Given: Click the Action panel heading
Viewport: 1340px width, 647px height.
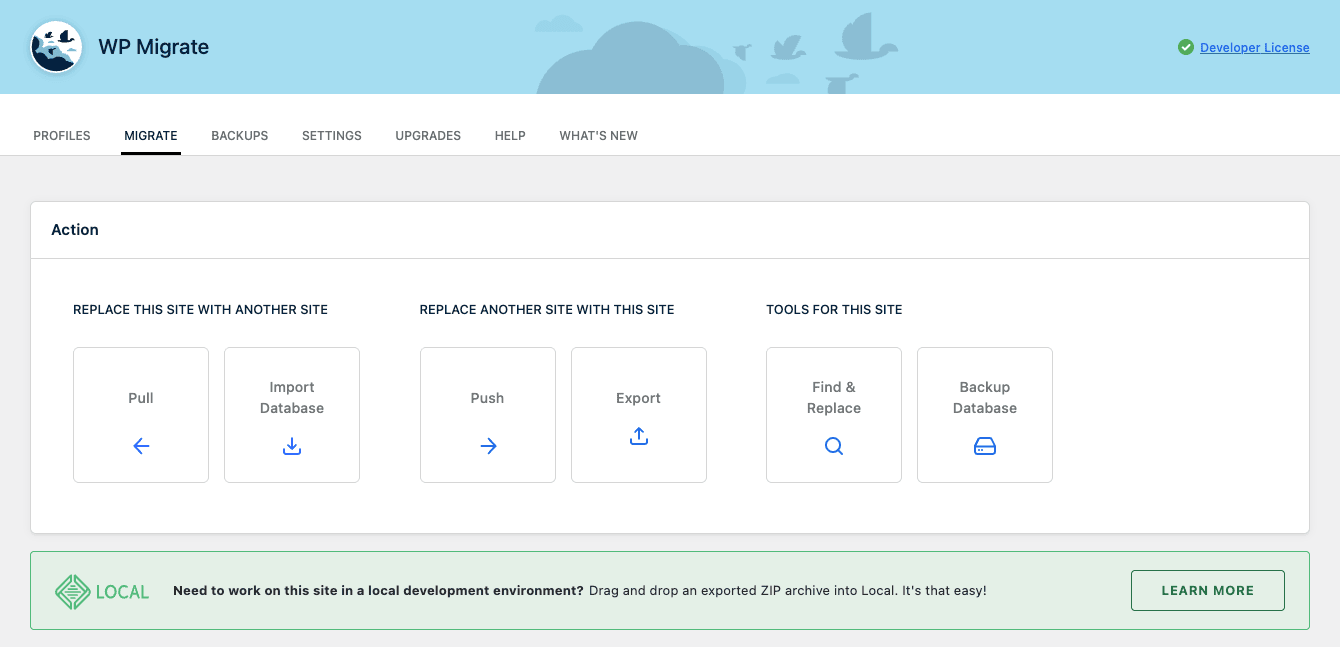Looking at the screenshot, I should coord(75,230).
